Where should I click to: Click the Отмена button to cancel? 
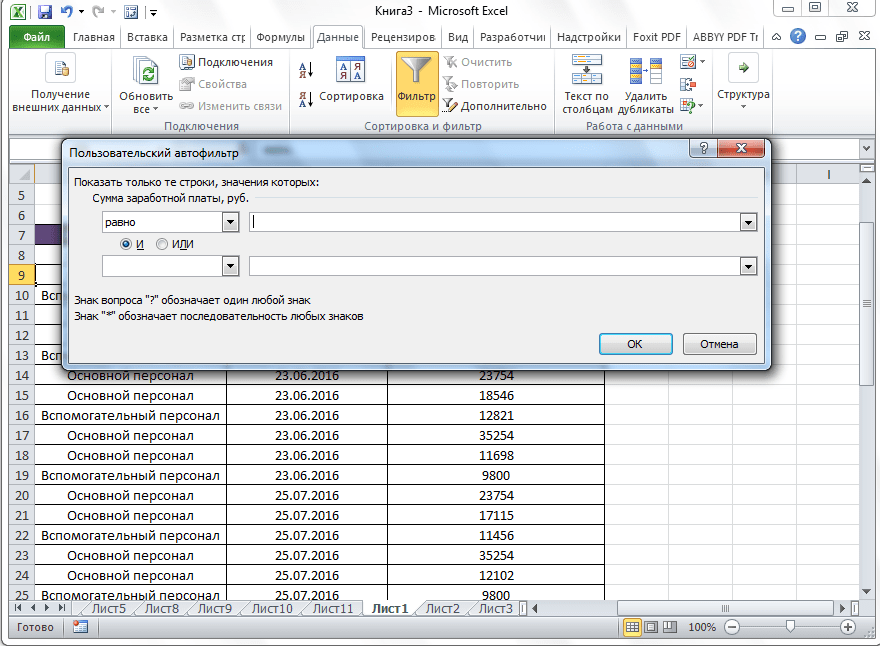[x=719, y=344]
